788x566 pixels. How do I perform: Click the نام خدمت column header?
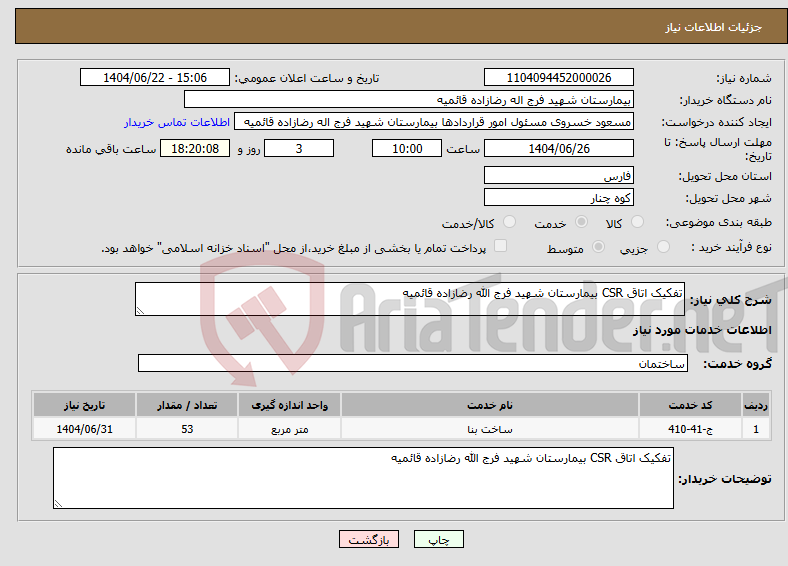point(489,405)
